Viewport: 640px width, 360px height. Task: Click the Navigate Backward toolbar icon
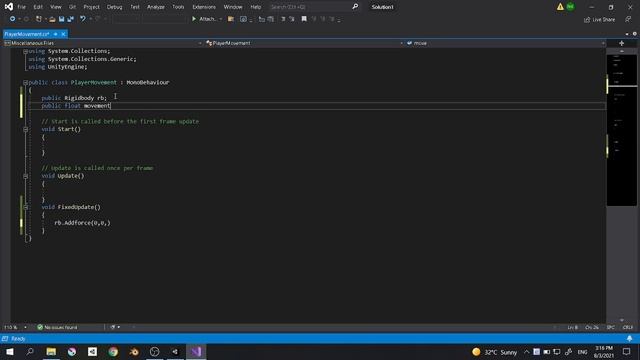12,19
